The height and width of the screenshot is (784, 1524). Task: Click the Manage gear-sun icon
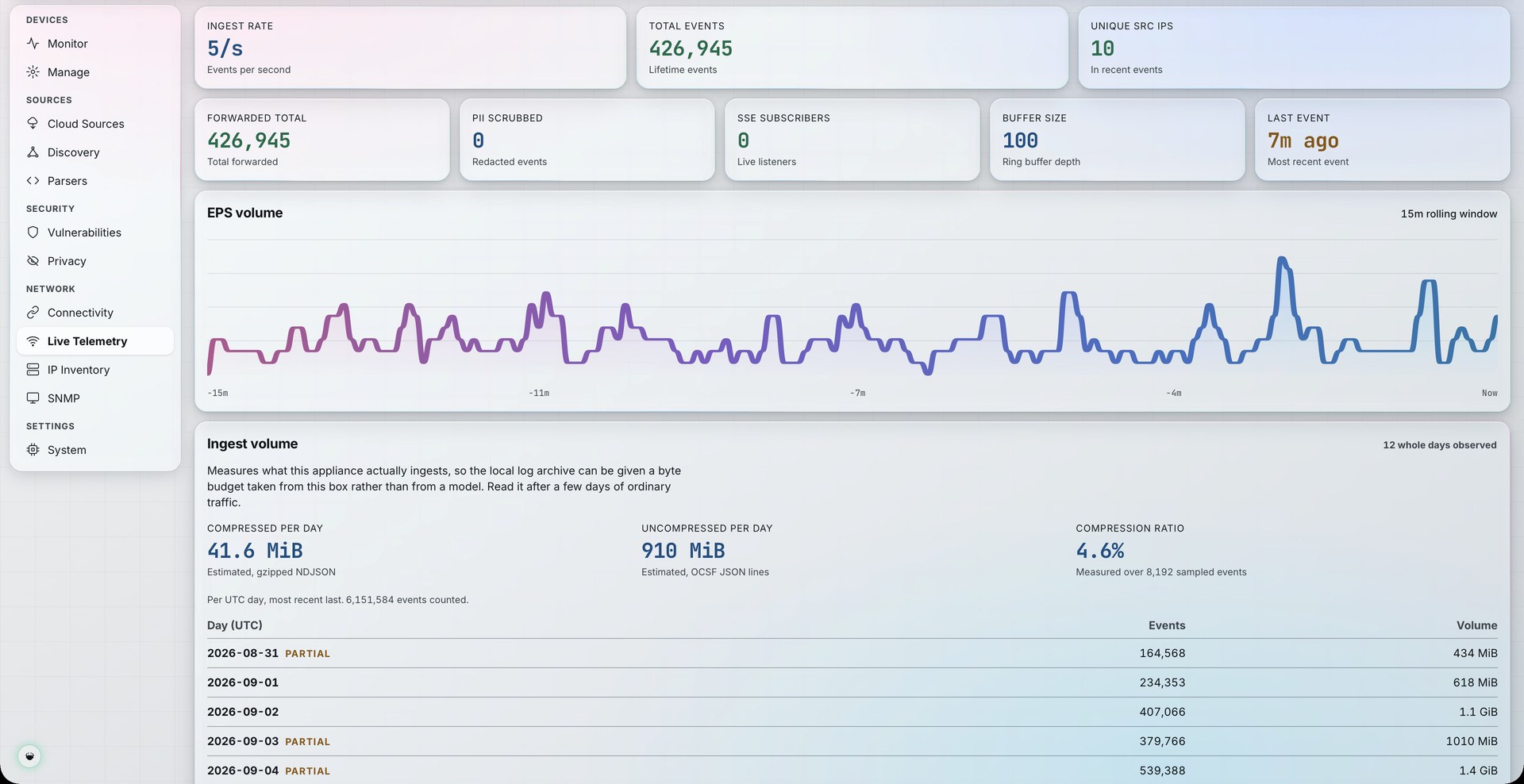(x=33, y=72)
